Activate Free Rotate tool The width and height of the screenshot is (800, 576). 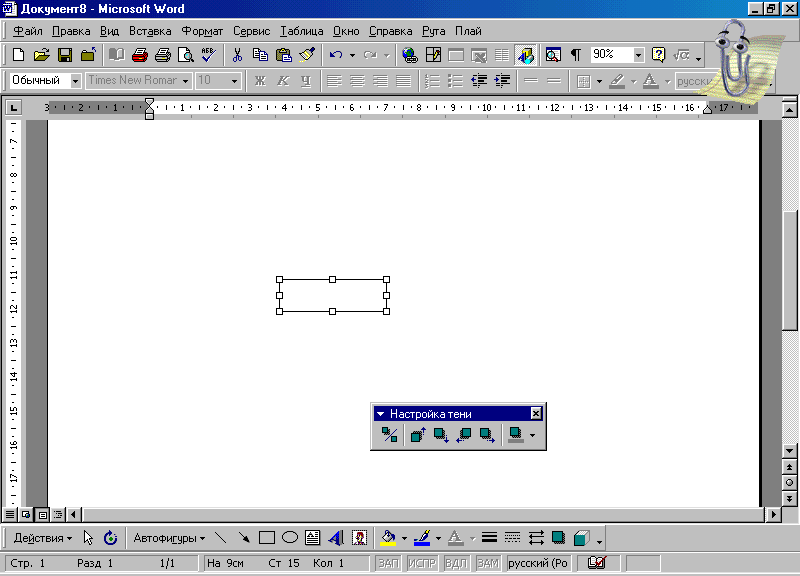coord(110,538)
